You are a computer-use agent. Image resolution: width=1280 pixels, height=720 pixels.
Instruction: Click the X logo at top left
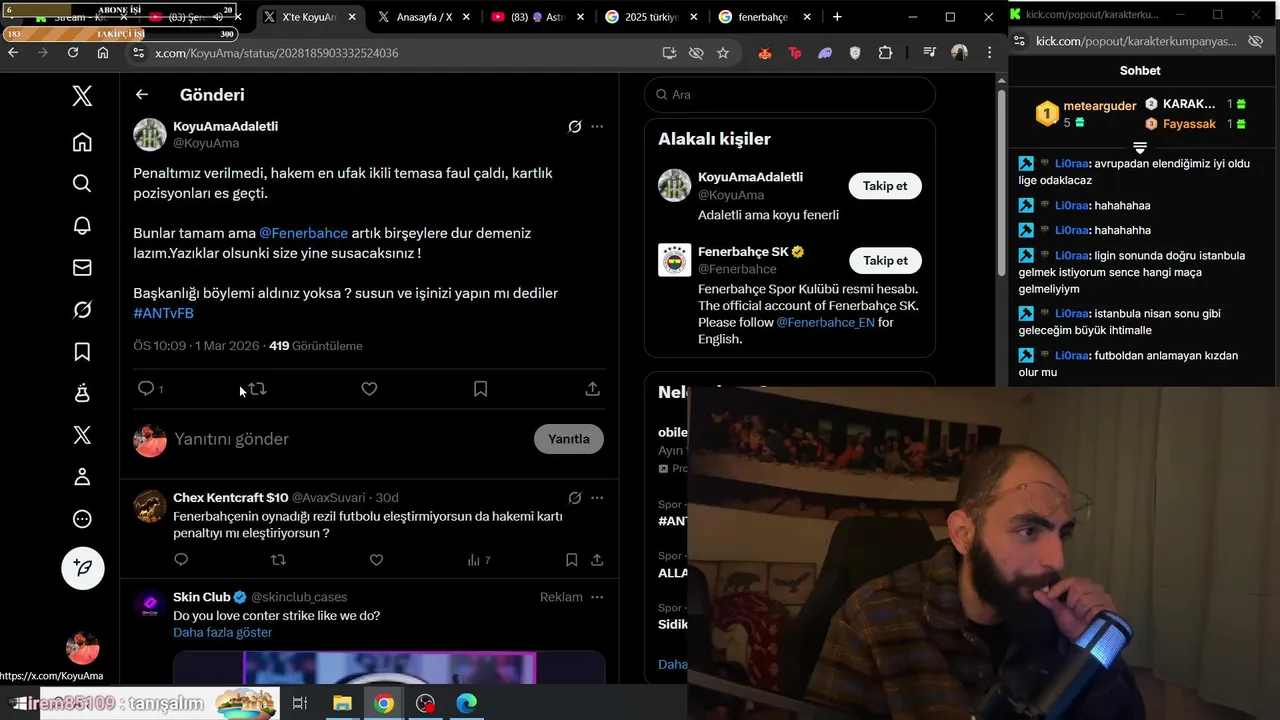(82, 95)
